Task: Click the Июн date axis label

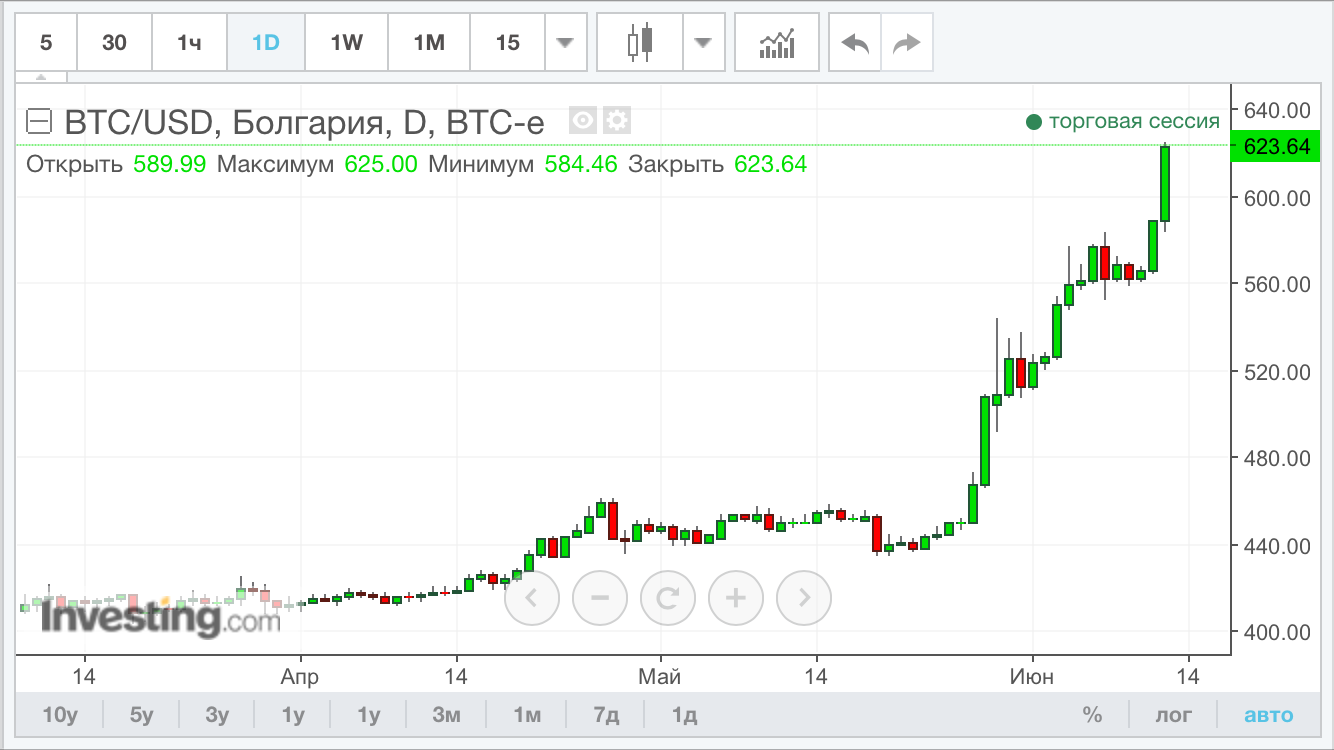Action: coord(1031,677)
